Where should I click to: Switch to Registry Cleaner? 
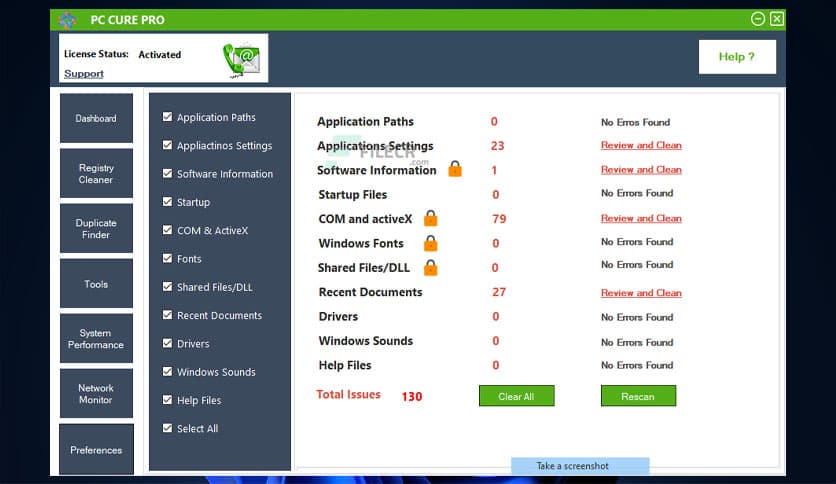tap(96, 174)
